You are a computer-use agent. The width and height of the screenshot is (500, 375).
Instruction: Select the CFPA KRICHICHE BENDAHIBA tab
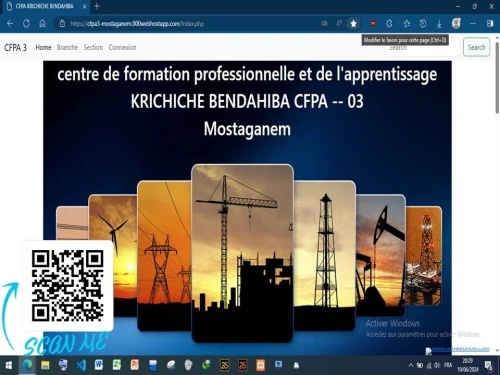tap(45, 6)
